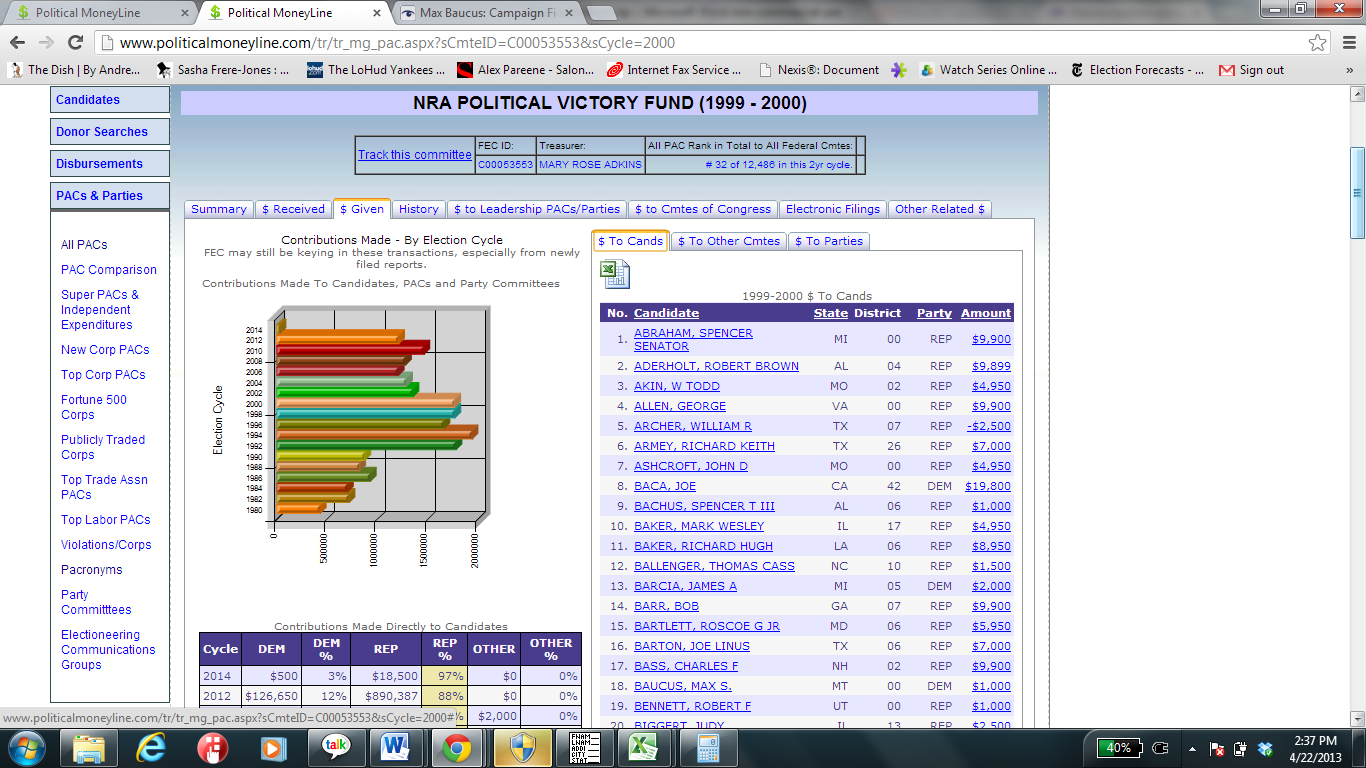The width and height of the screenshot is (1366, 768).
Task: Sort table by Candidate column header
Action: tap(666, 313)
